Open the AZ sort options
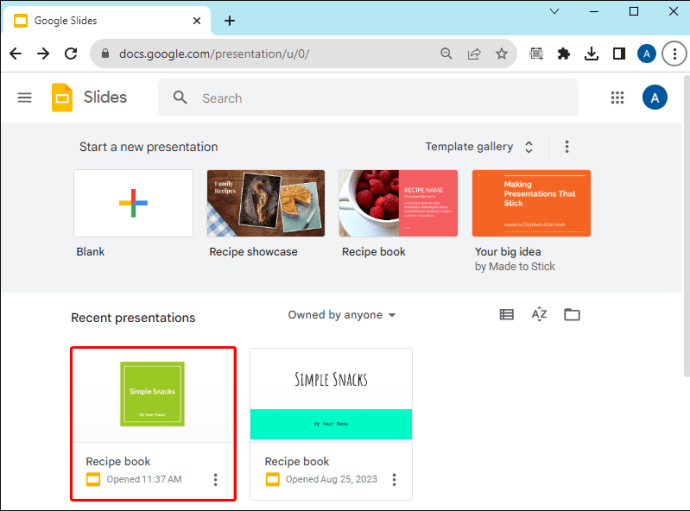 [539, 314]
